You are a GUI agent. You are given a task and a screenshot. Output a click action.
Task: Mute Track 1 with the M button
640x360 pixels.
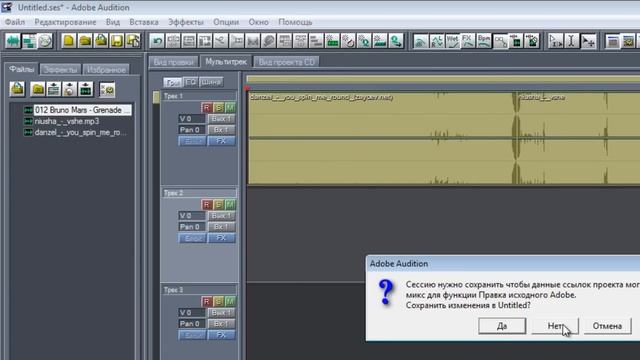coord(230,108)
